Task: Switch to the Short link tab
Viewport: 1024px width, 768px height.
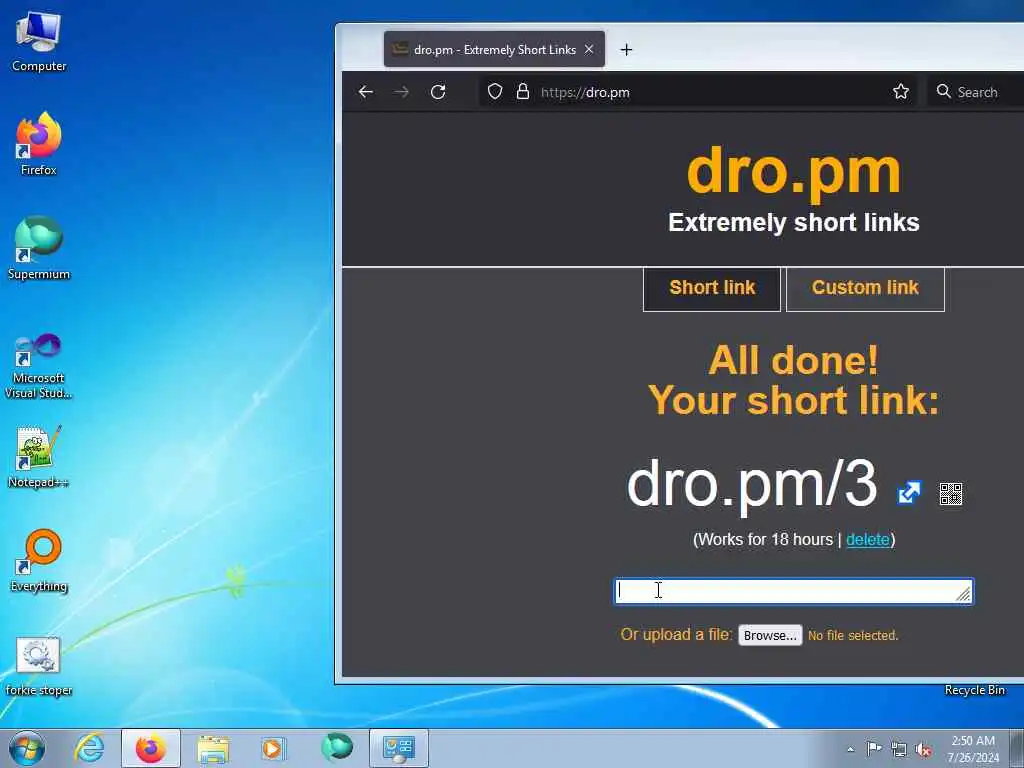Action: tap(712, 288)
